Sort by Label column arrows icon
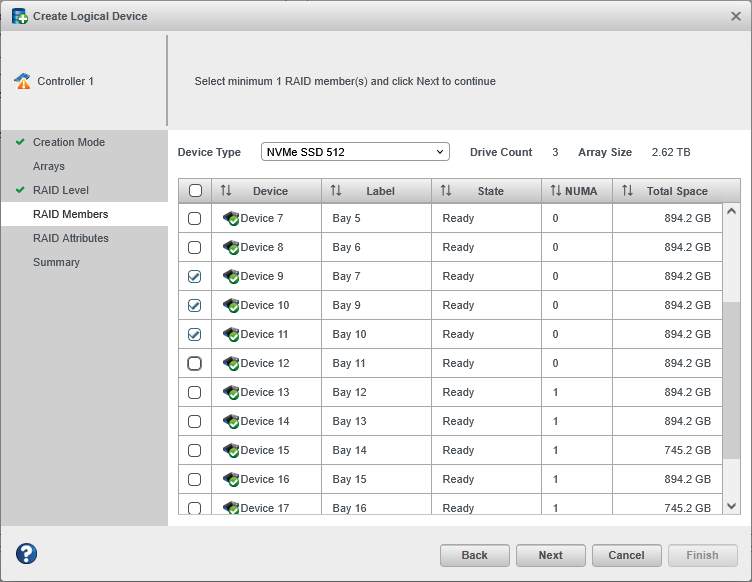The image size is (752, 582). [x=336, y=191]
